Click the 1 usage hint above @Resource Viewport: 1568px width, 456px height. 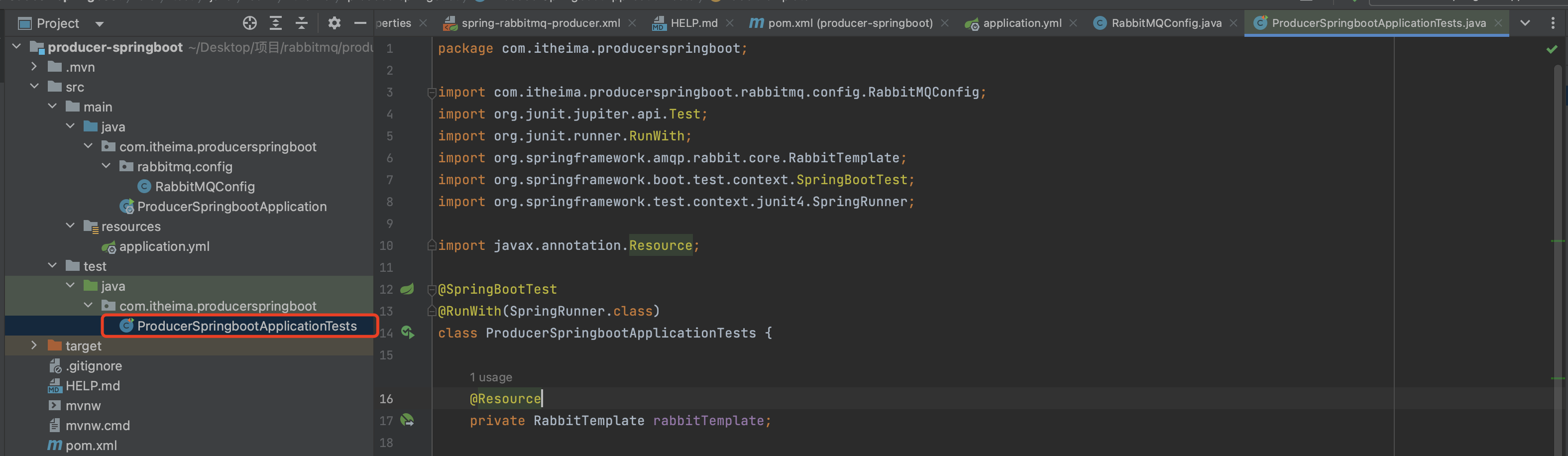[x=491, y=377]
